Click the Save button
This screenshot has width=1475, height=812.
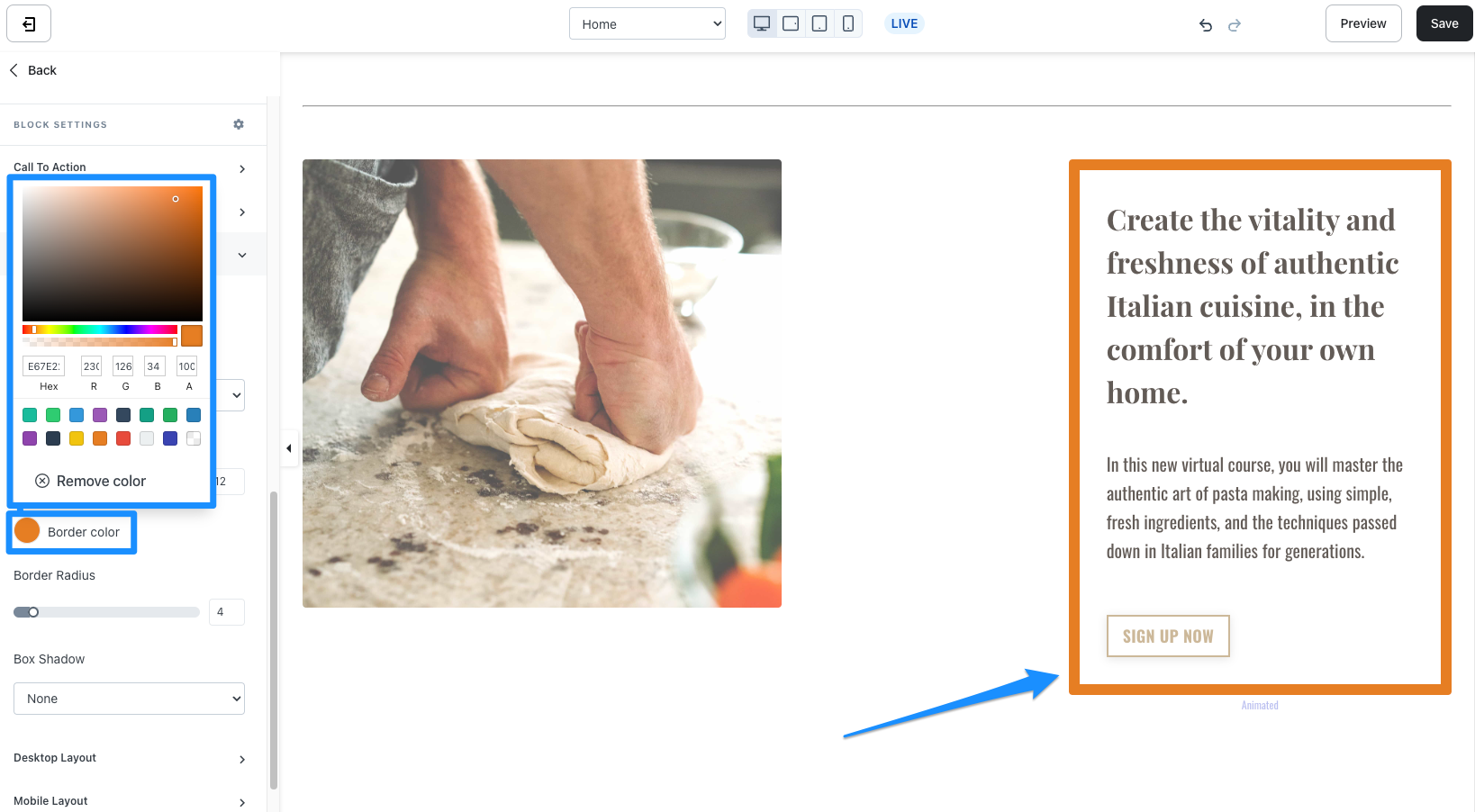(x=1443, y=23)
